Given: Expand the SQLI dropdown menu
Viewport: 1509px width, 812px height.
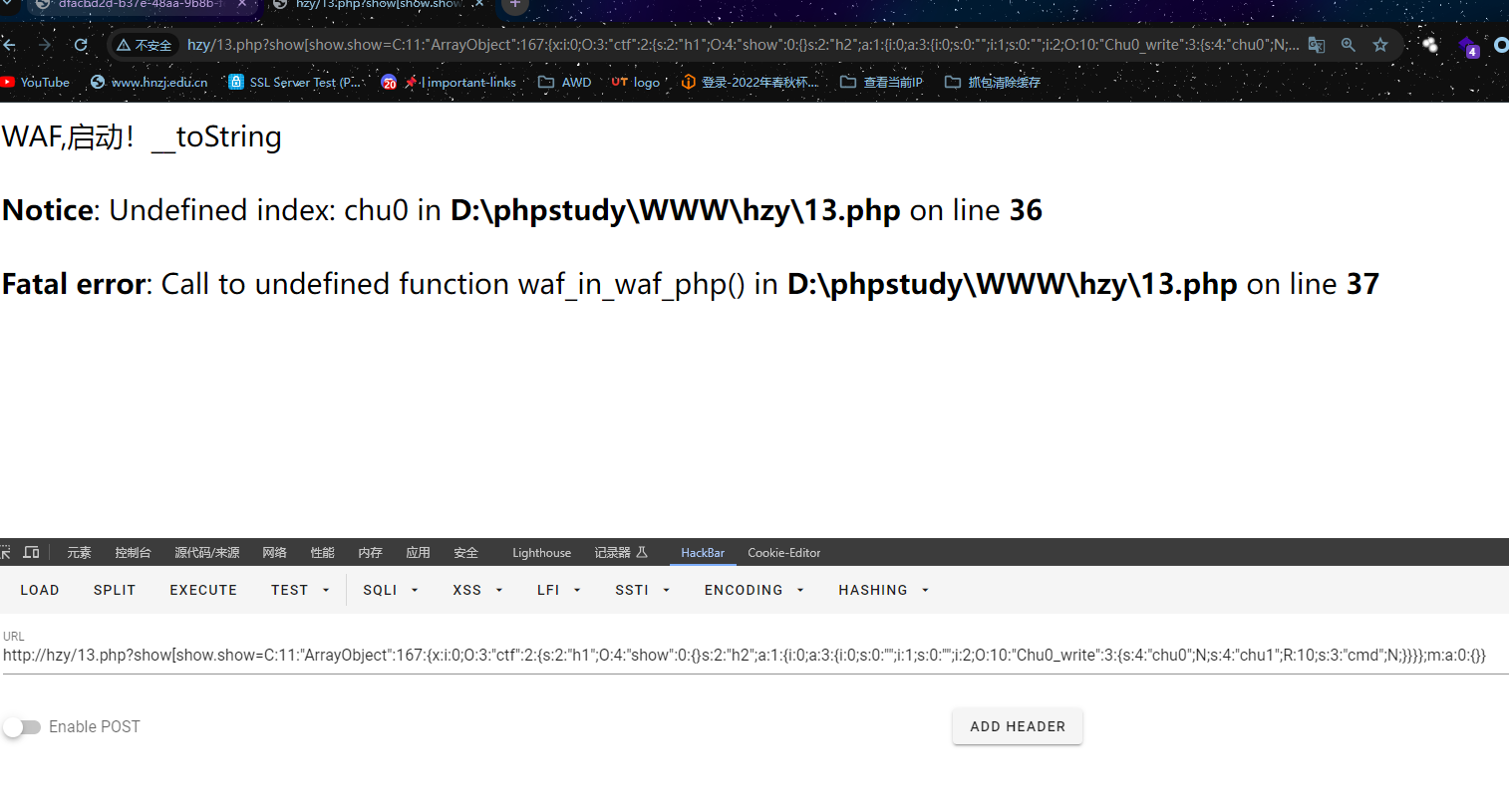Looking at the screenshot, I should (391, 590).
